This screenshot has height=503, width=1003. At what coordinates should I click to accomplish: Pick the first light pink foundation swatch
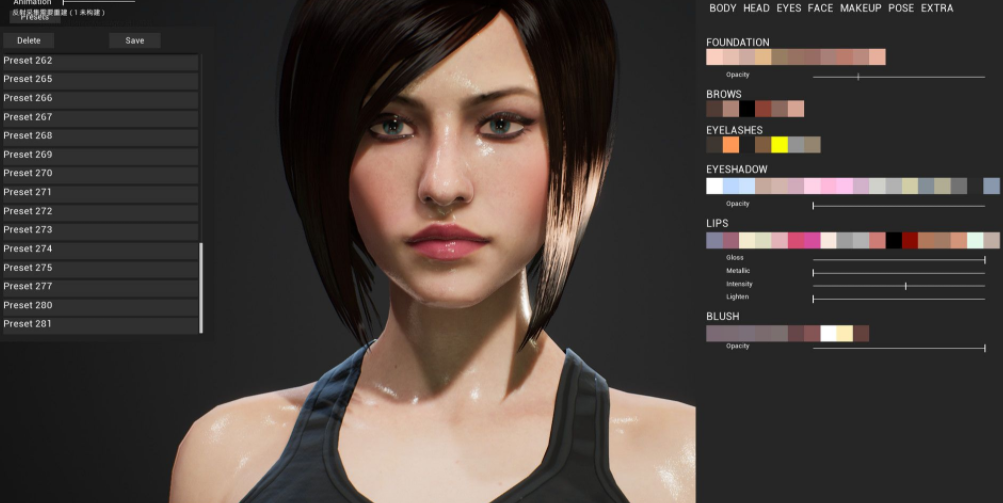coord(715,57)
